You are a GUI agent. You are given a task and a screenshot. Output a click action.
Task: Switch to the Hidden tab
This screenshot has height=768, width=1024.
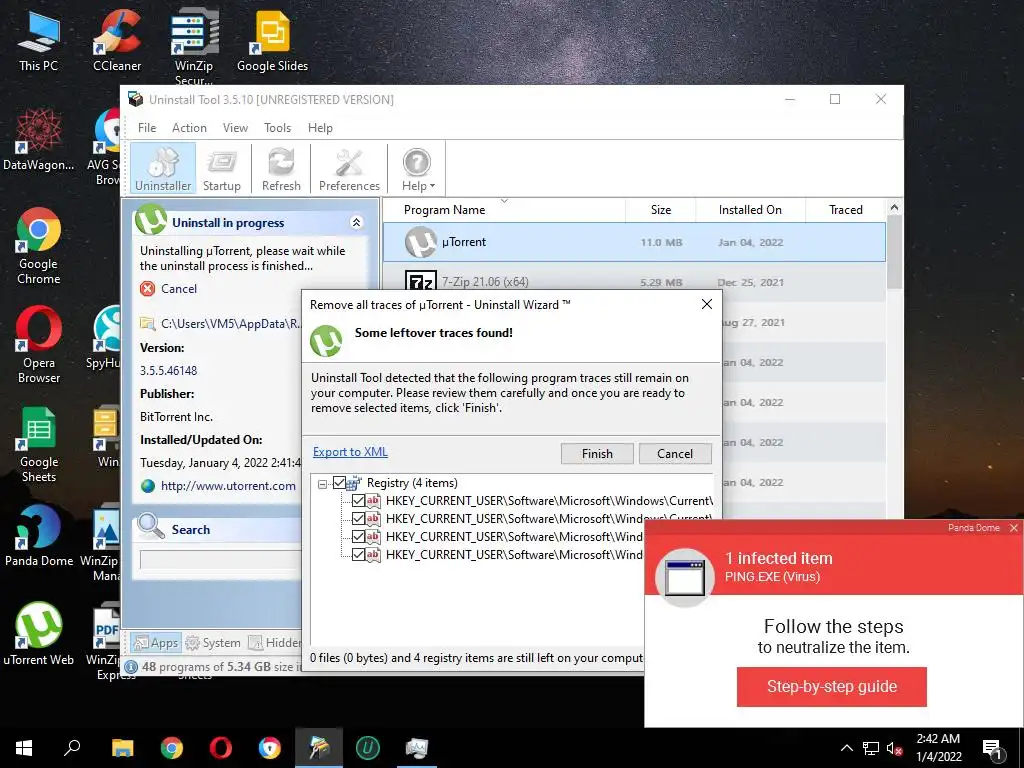point(274,643)
